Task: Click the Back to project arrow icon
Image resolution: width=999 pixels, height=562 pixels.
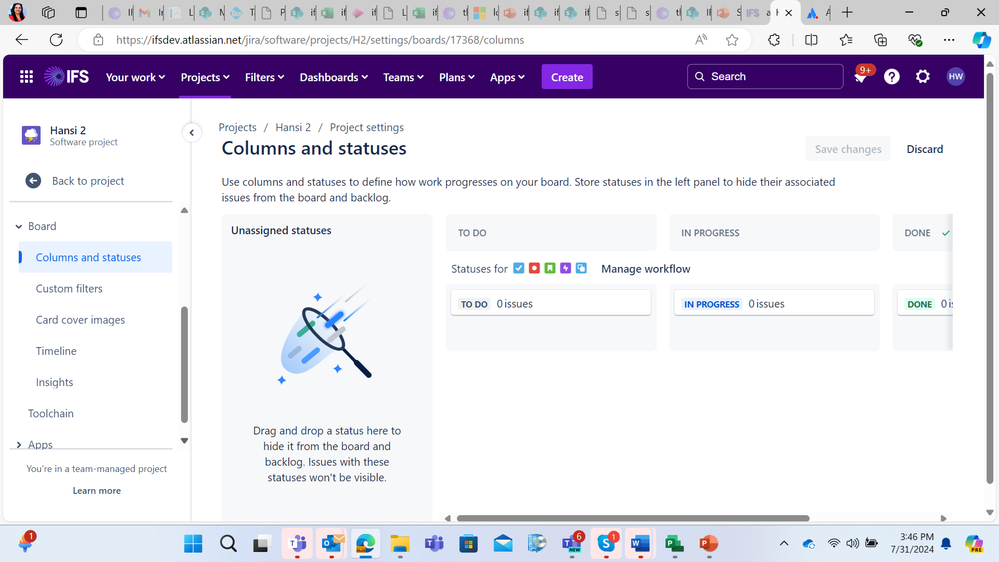Action: tap(33, 181)
